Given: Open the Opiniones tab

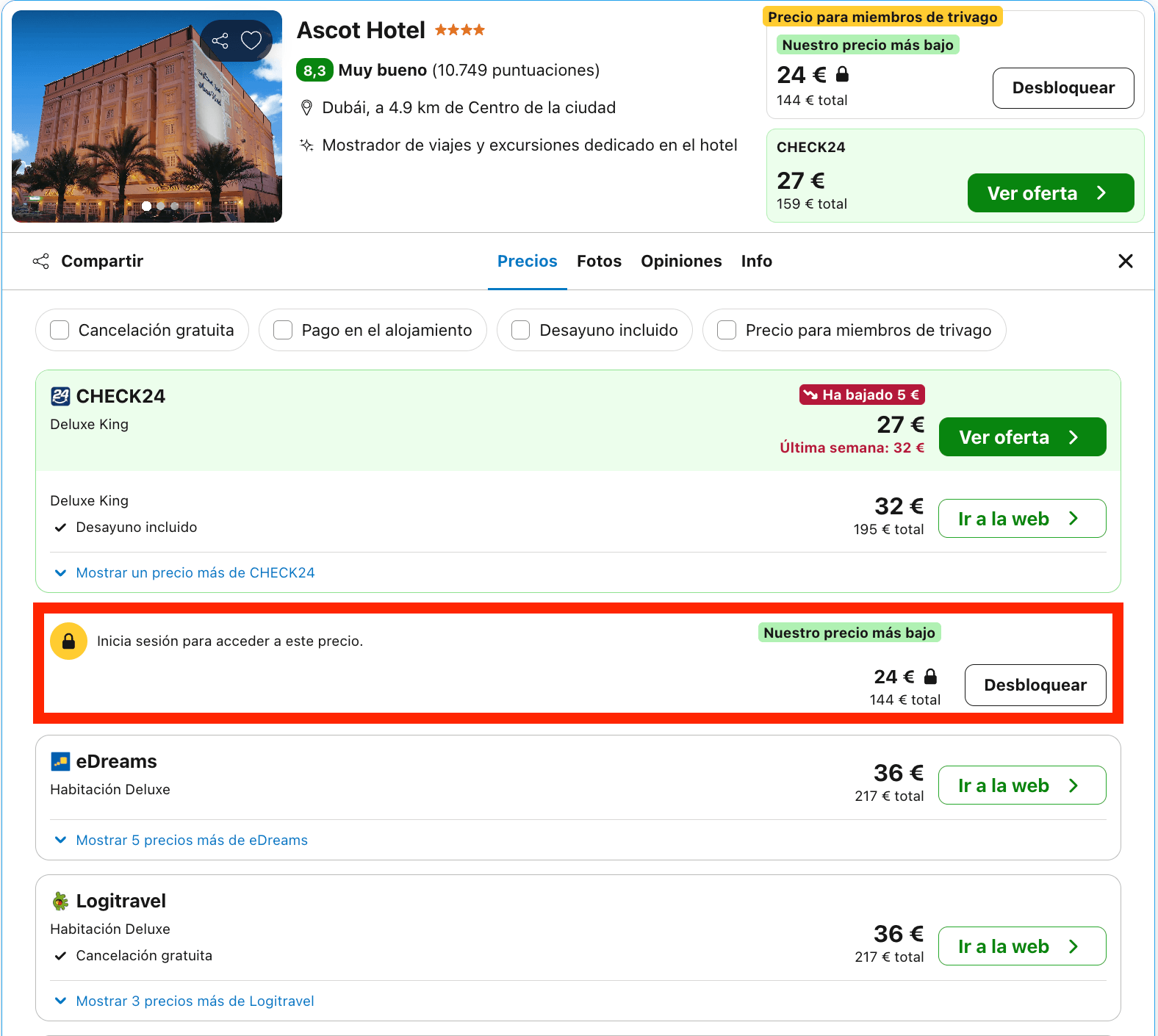Looking at the screenshot, I should 681,261.
